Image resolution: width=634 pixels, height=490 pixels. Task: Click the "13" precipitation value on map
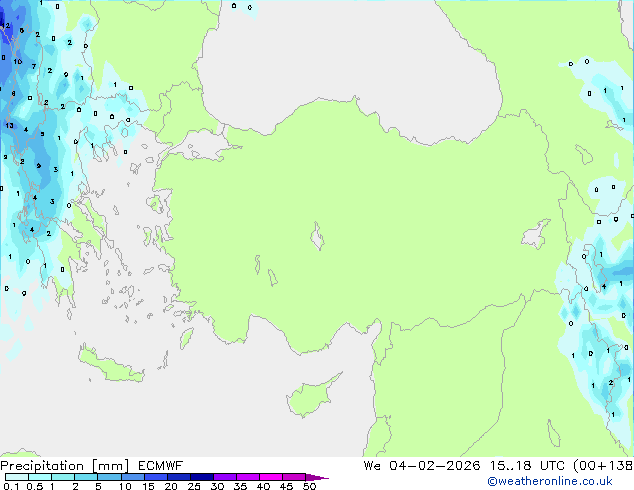pos(9,125)
